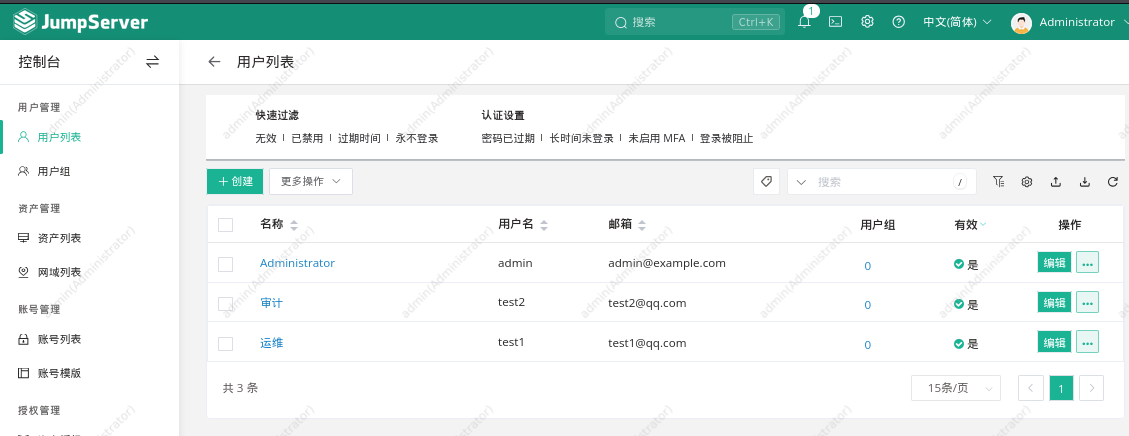
Task: Open the notification bell
Action: coord(804,22)
